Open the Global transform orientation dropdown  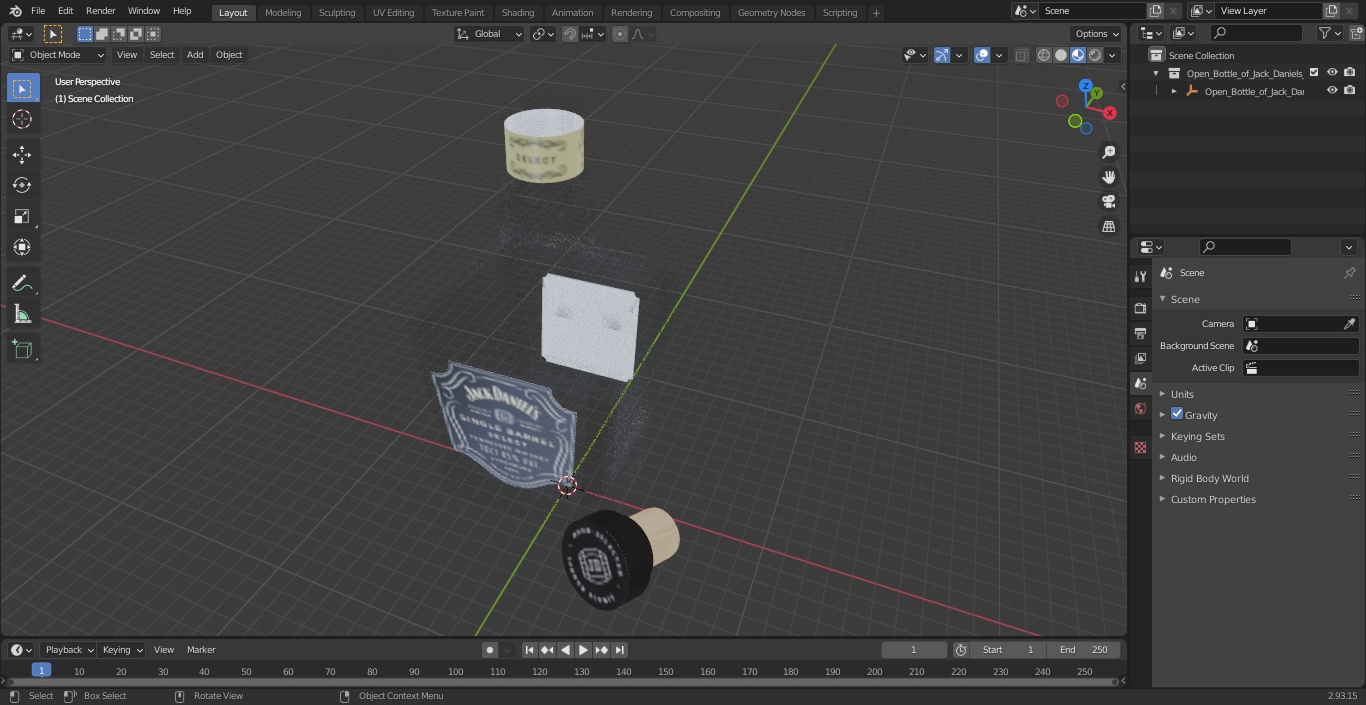coord(490,34)
